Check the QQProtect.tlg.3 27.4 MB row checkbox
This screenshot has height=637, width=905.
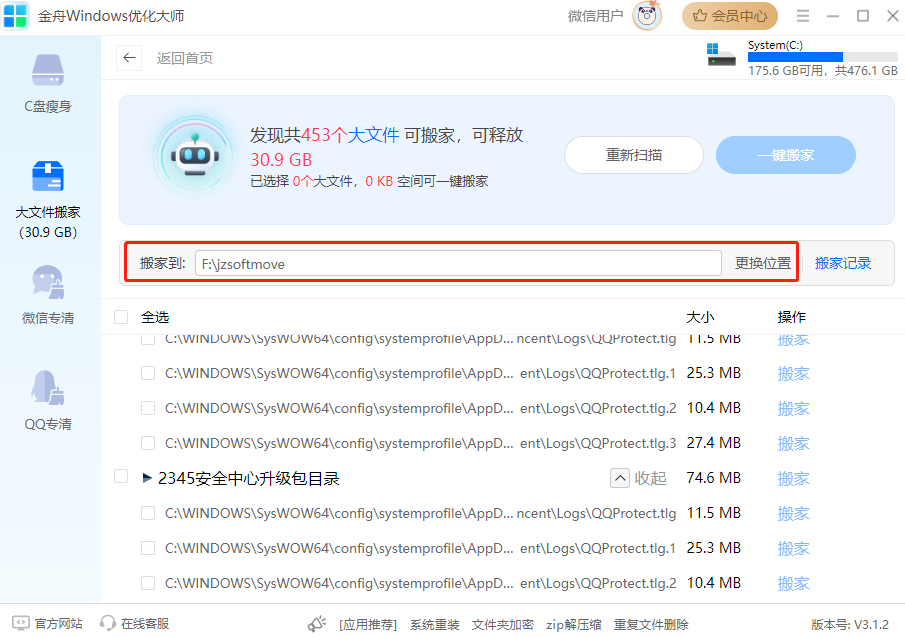(x=148, y=443)
